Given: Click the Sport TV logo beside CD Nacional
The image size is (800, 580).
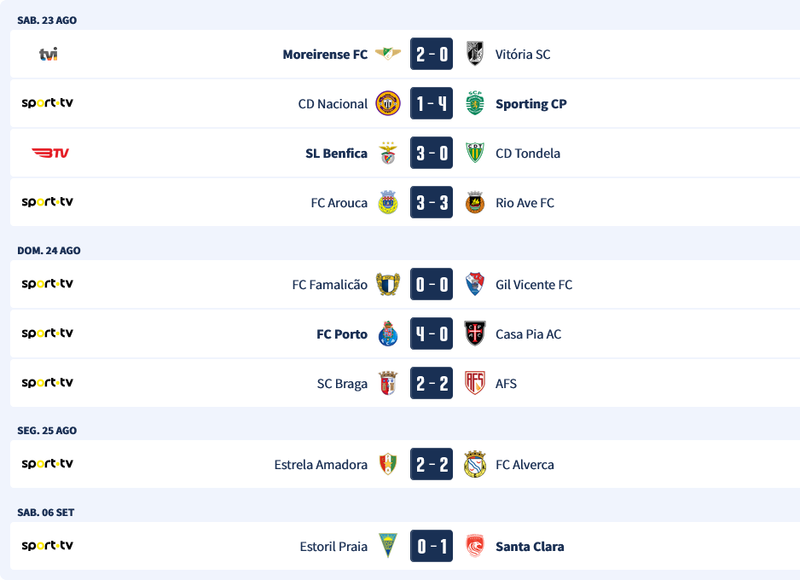Looking at the screenshot, I should [48, 103].
